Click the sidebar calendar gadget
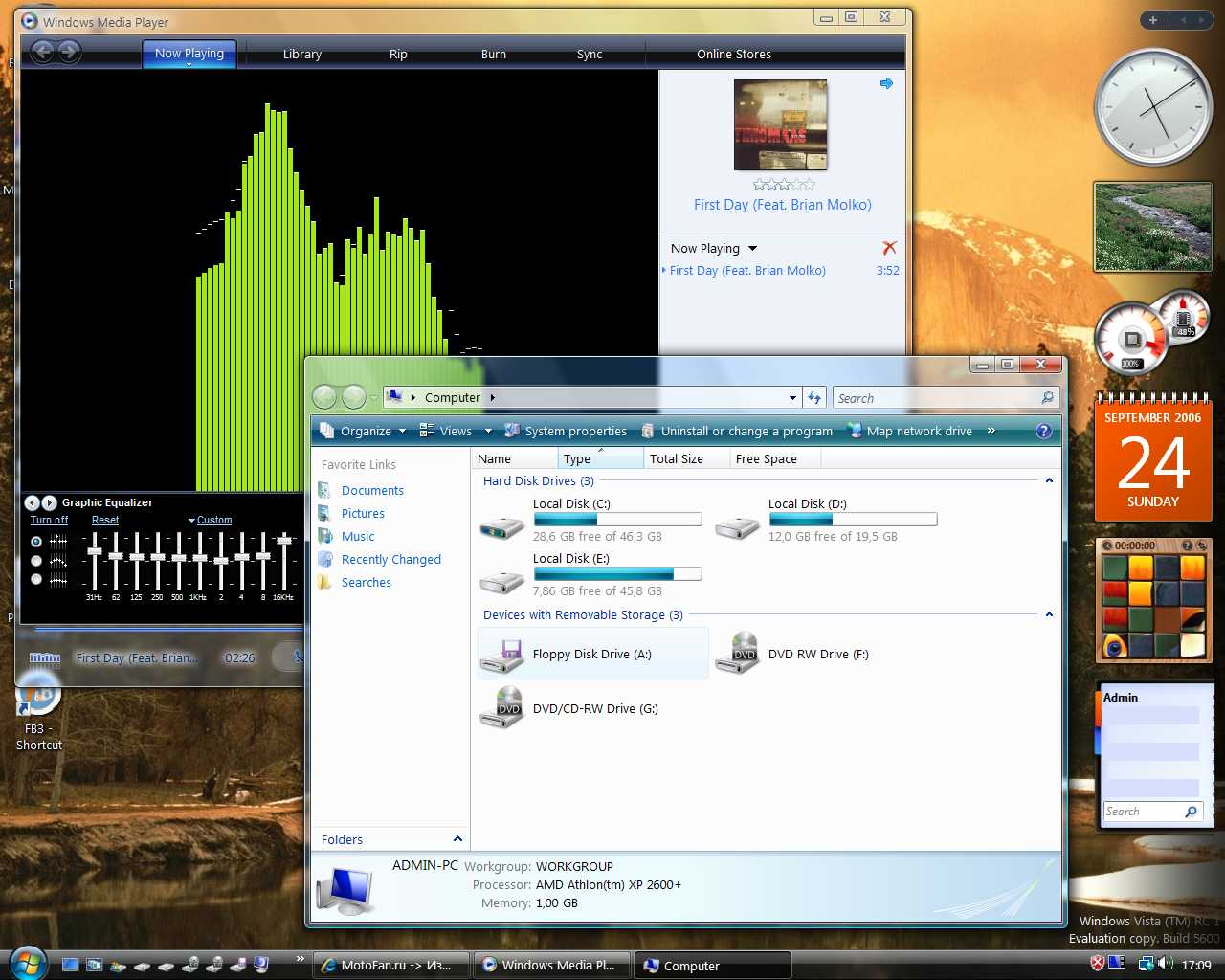The height and width of the screenshot is (980, 1225). pyautogui.click(x=1153, y=457)
